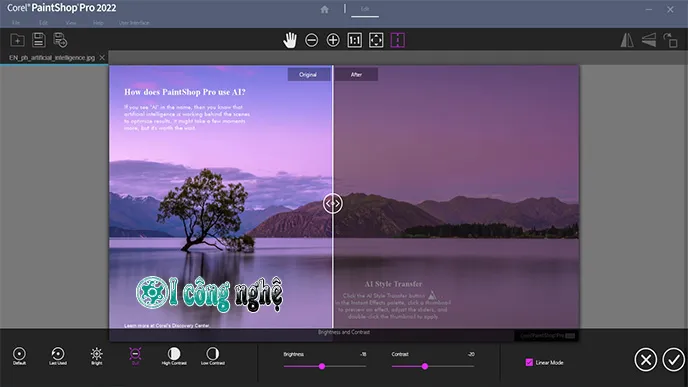Close the EN_ph_artificial_intelligence.jpg tab
The width and height of the screenshot is (688, 387).
102,57
